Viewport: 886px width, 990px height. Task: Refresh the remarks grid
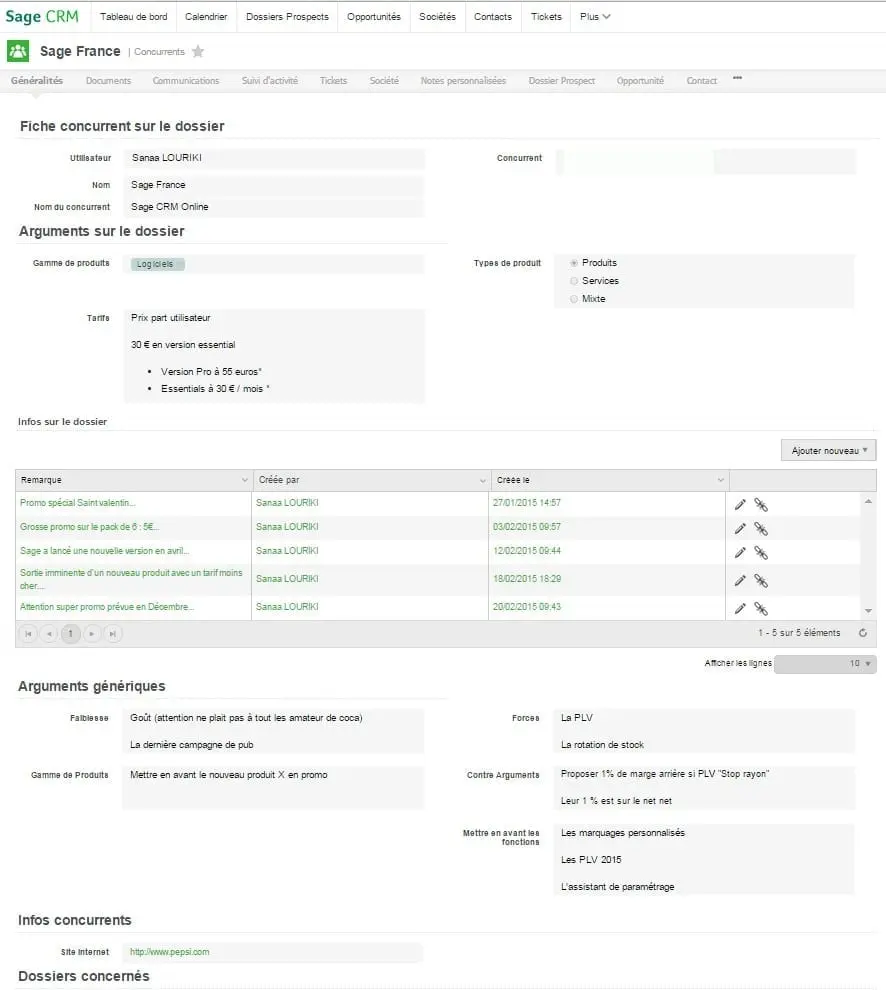[863, 633]
